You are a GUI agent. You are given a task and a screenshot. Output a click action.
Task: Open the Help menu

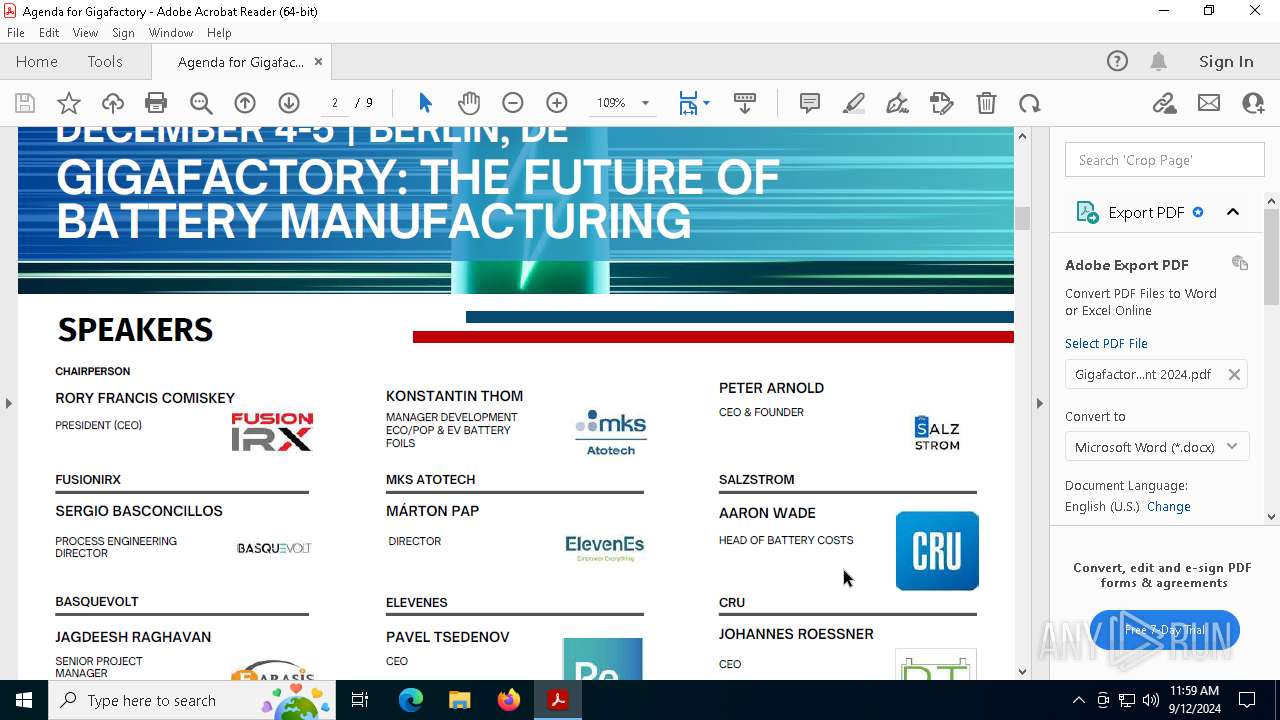point(219,33)
